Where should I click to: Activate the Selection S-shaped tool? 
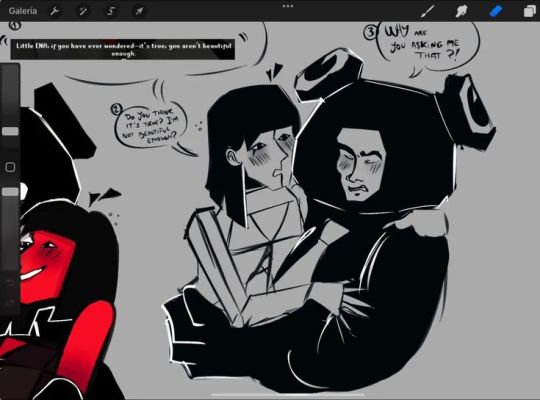tap(111, 11)
